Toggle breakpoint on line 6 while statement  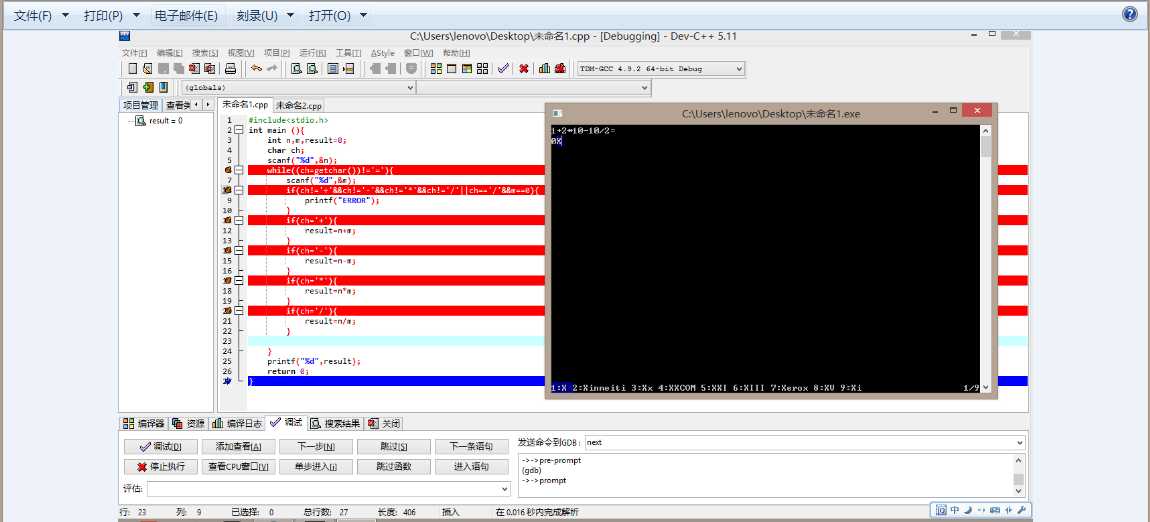229,170
